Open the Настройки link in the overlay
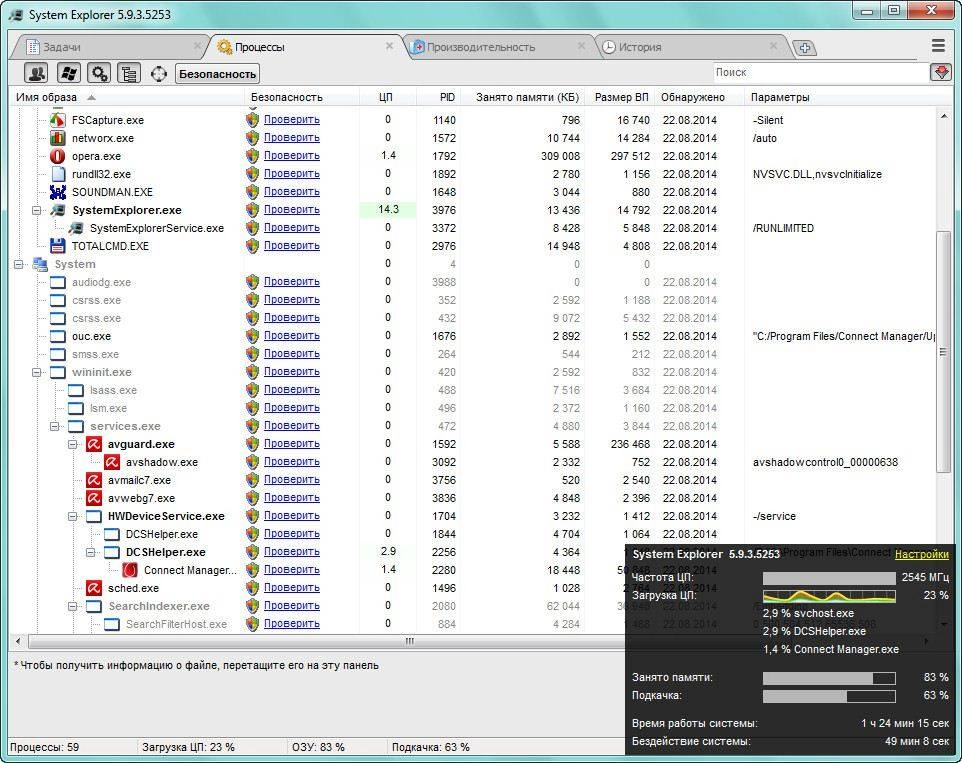 pyautogui.click(x=922, y=554)
